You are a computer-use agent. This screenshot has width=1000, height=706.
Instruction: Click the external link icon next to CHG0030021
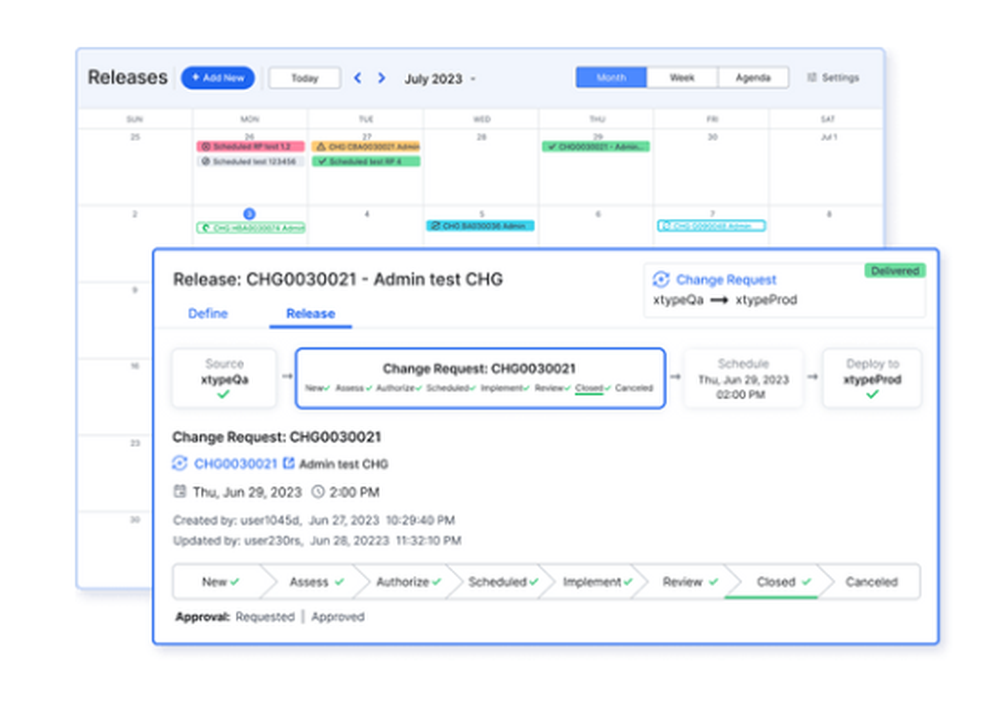click(288, 463)
